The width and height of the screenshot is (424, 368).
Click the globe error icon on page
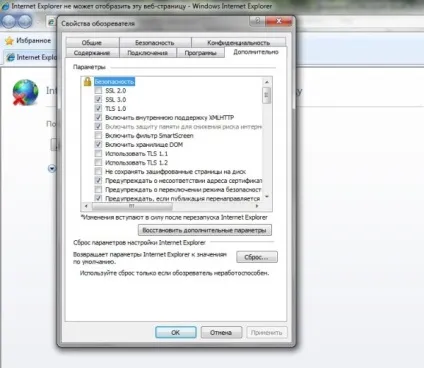click(25, 92)
